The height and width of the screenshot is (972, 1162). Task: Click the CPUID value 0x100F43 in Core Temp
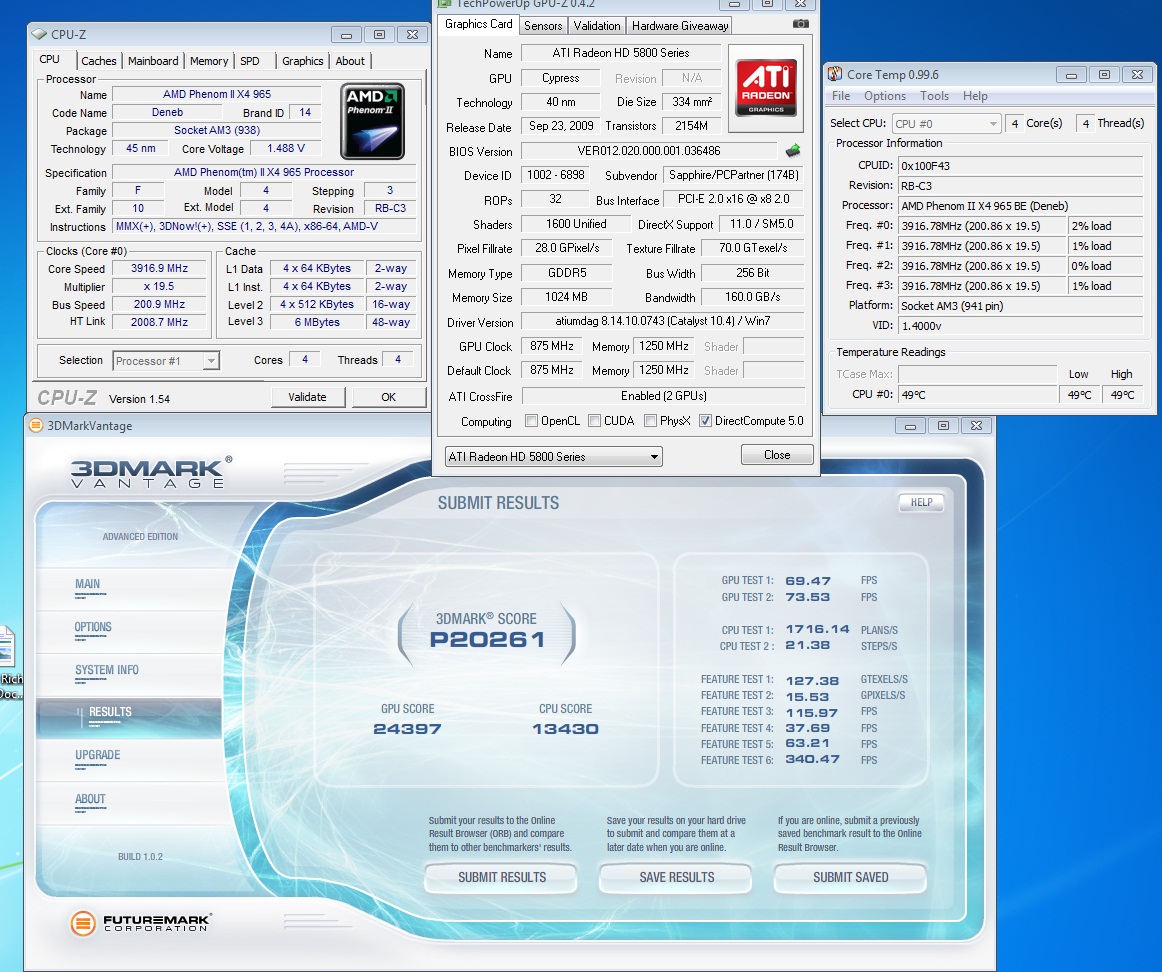tap(1020, 166)
